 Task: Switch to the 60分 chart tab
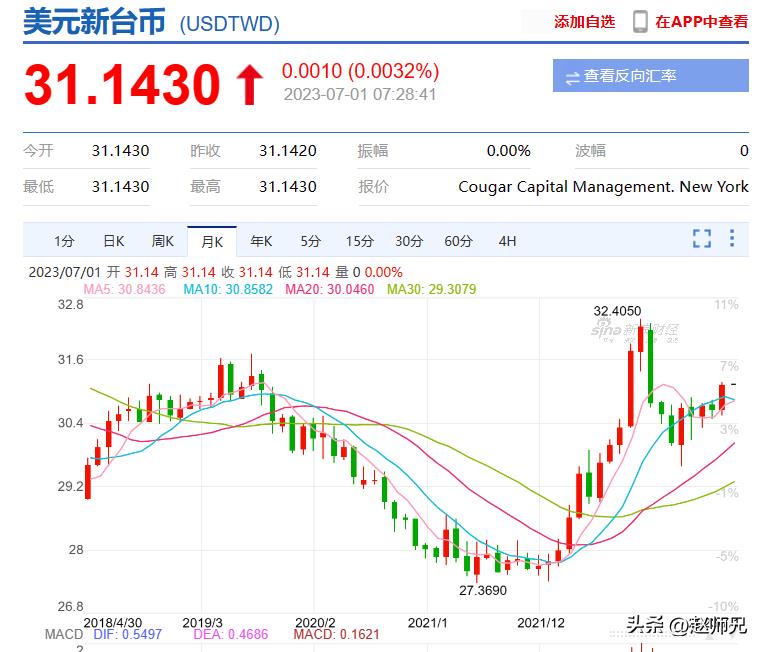click(458, 241)
